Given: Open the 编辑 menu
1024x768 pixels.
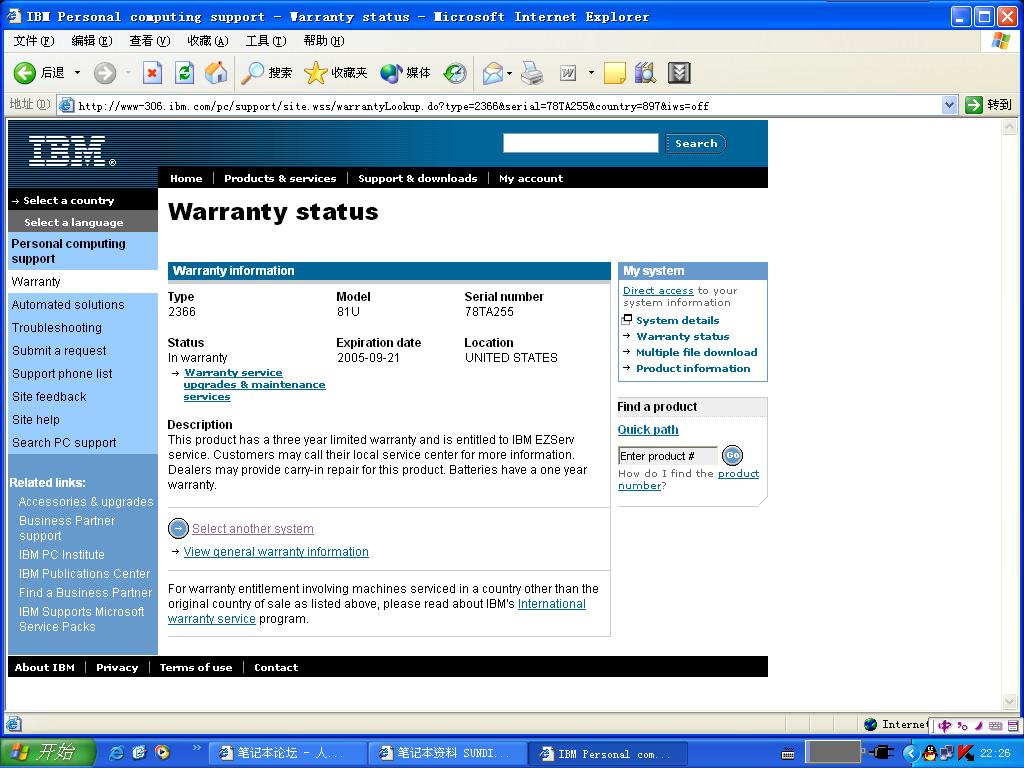Looking at the screenshot, I should tap(91, 40).
